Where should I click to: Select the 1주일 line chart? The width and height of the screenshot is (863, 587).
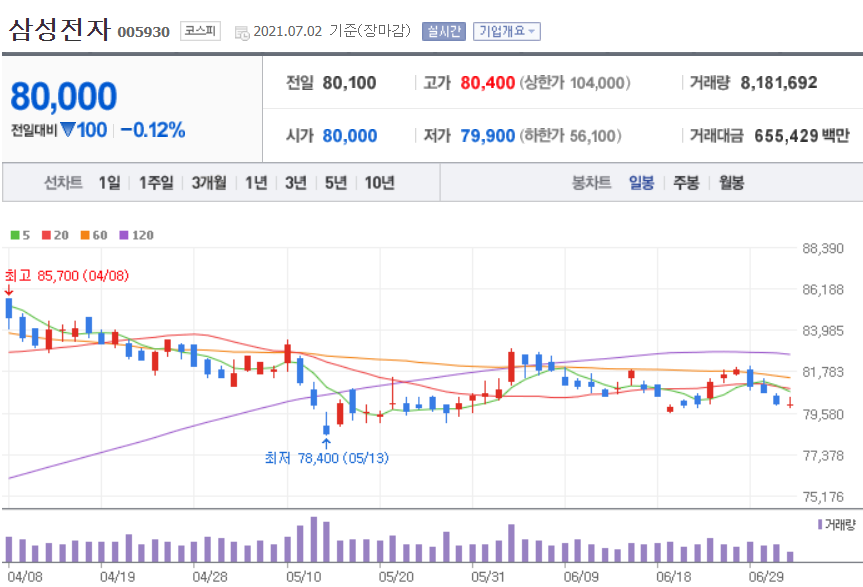(156, 182)
